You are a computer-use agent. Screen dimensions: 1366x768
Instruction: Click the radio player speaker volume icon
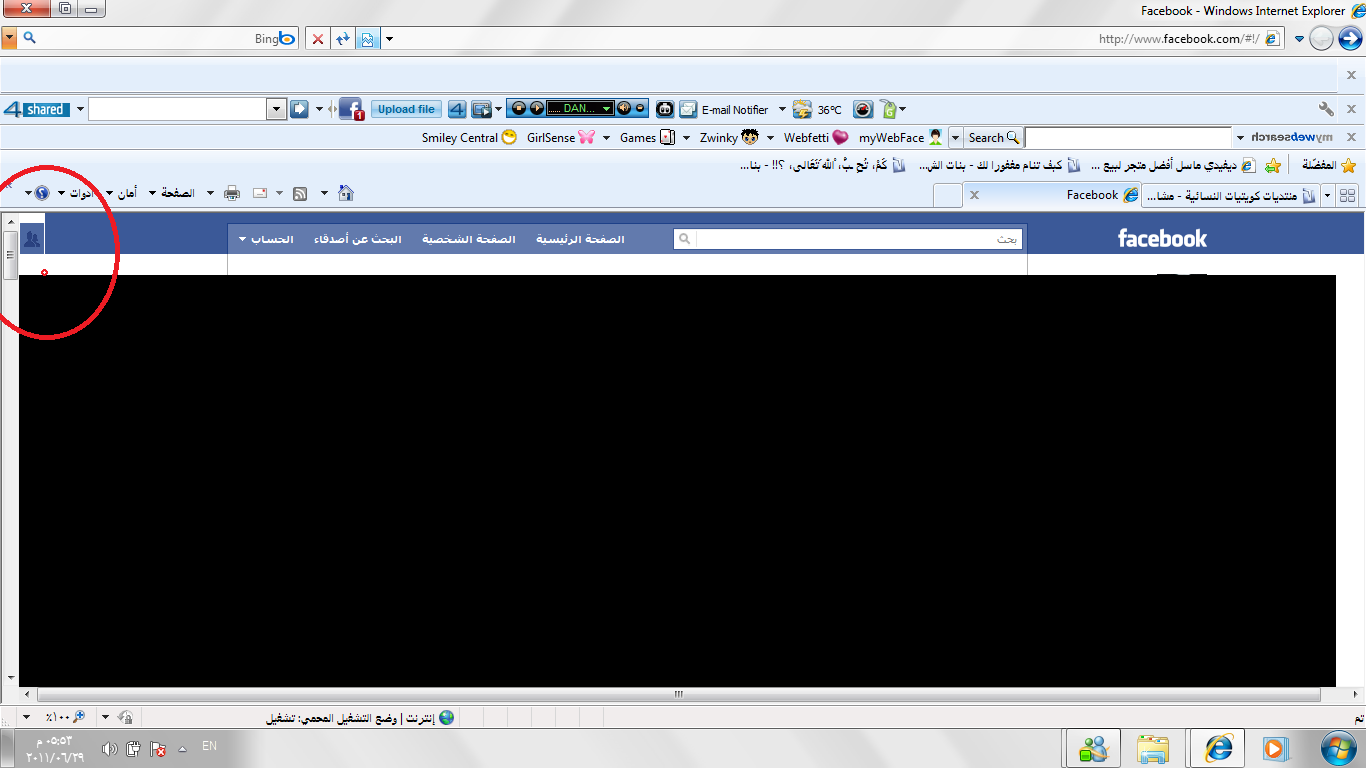click(623, 108)
